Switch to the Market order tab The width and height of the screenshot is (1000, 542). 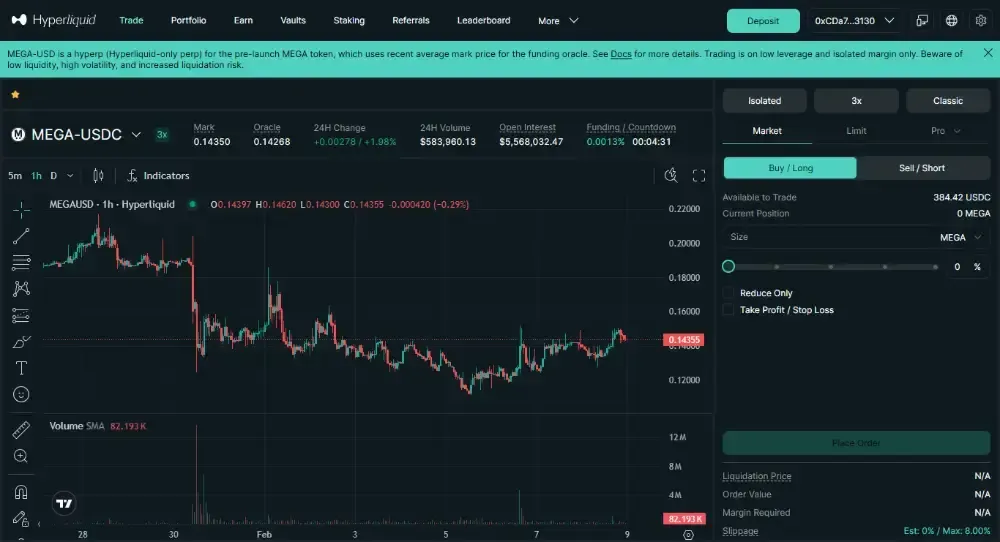tap(767, 131)
